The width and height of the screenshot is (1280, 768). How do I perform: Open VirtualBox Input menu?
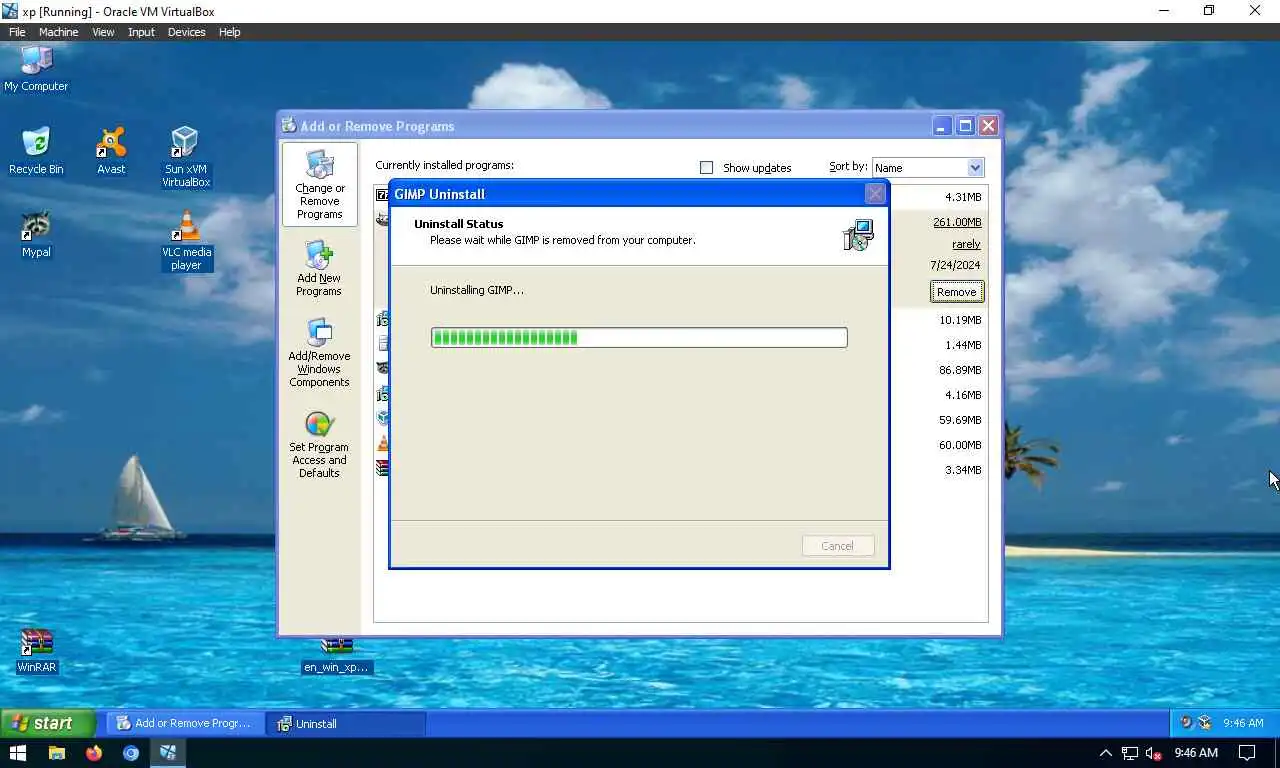[x=141, y=32]
